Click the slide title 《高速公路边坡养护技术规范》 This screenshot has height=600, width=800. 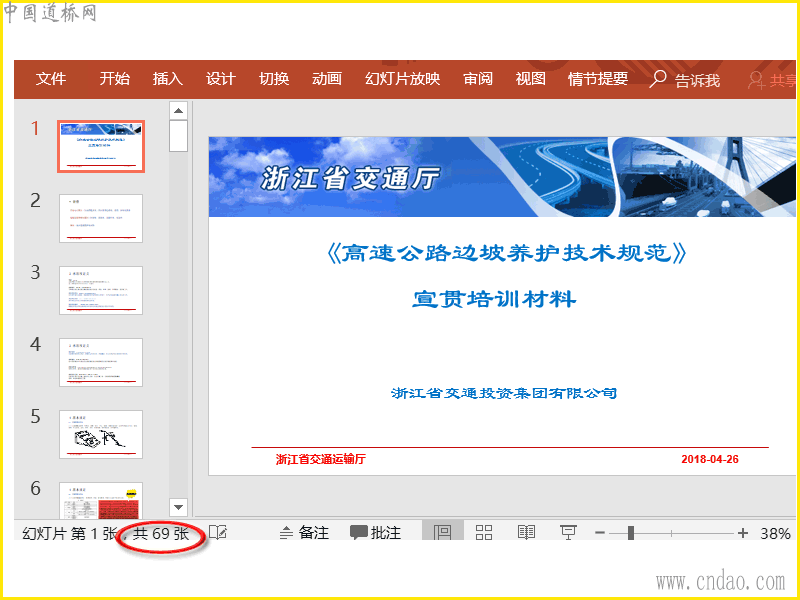pos(506,253)
